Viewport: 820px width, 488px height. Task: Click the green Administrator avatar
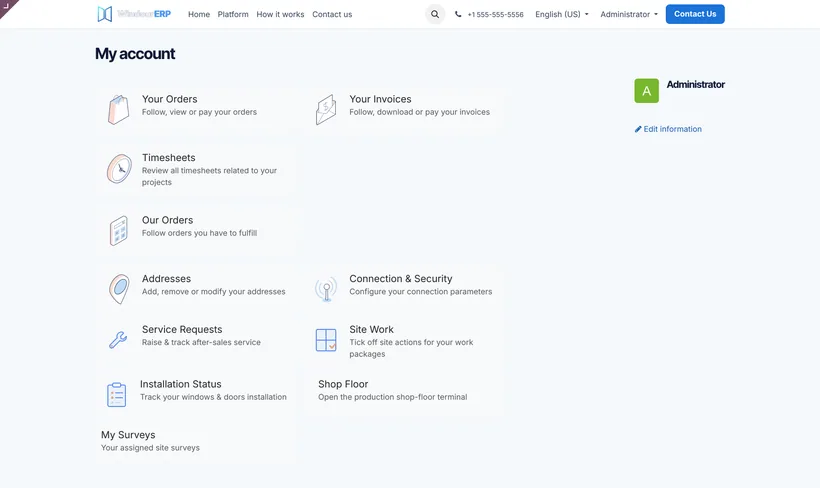point(646,90)
